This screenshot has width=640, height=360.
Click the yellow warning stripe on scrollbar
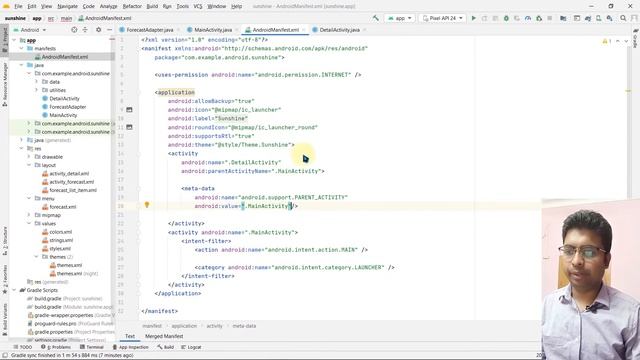pyautogui.click(x=628, y=91)
